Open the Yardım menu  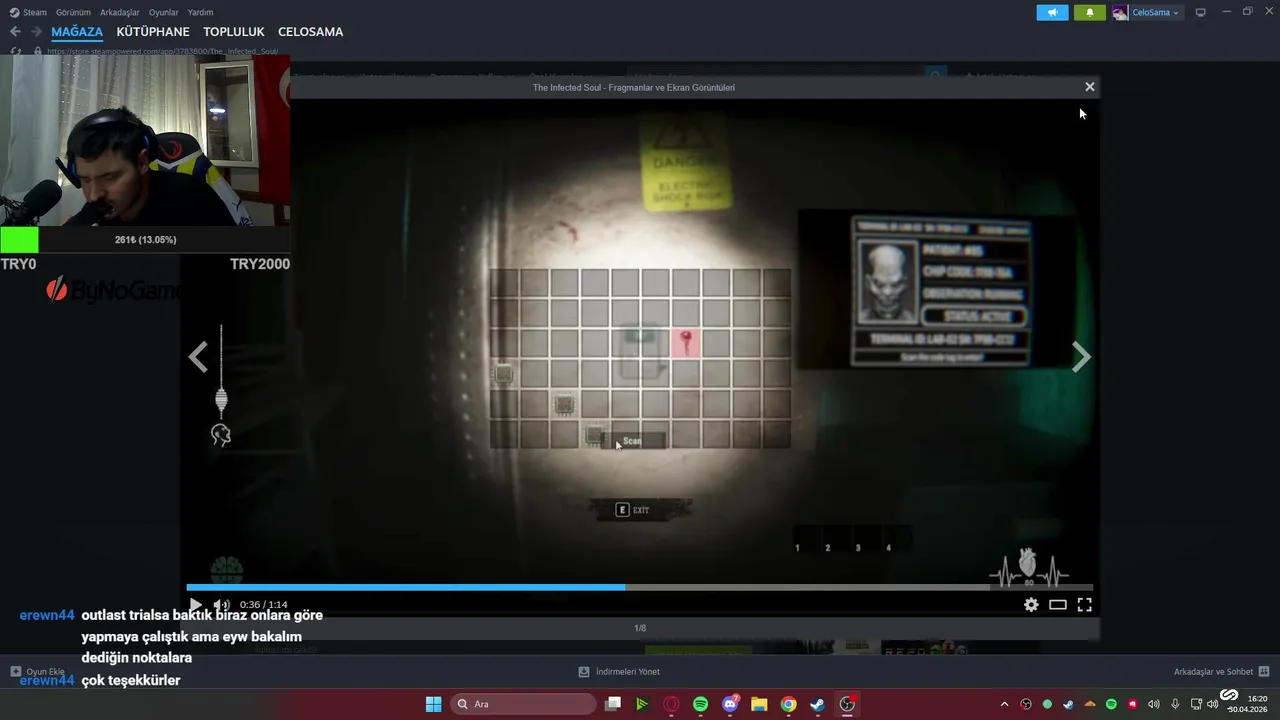click(200, 12)
